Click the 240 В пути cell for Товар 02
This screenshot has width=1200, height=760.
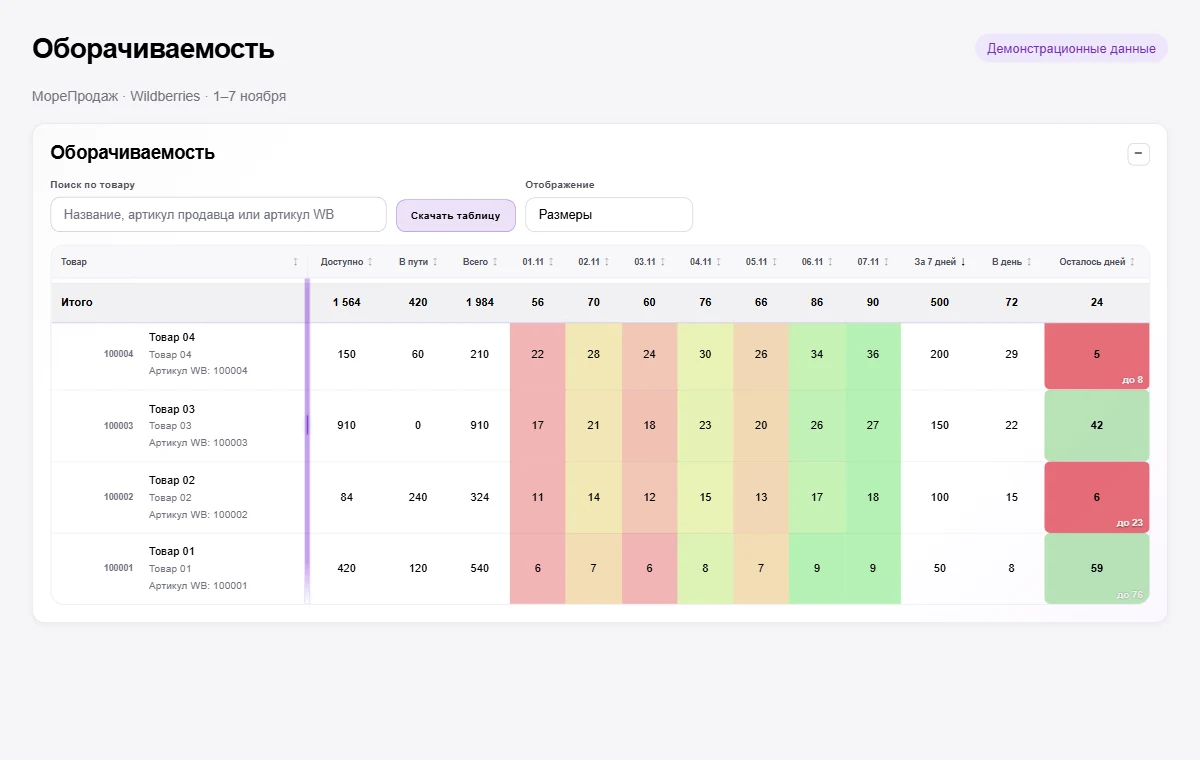click(418, 497)
